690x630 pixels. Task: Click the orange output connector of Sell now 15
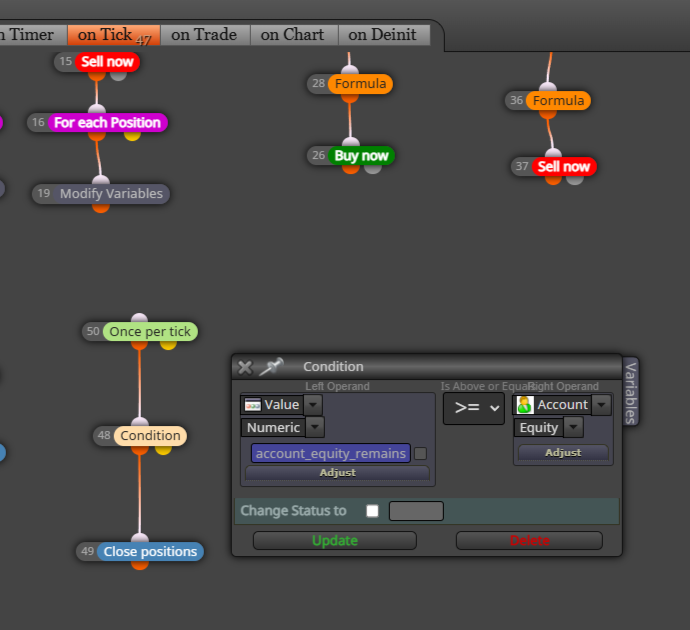(x=97, y=76)
